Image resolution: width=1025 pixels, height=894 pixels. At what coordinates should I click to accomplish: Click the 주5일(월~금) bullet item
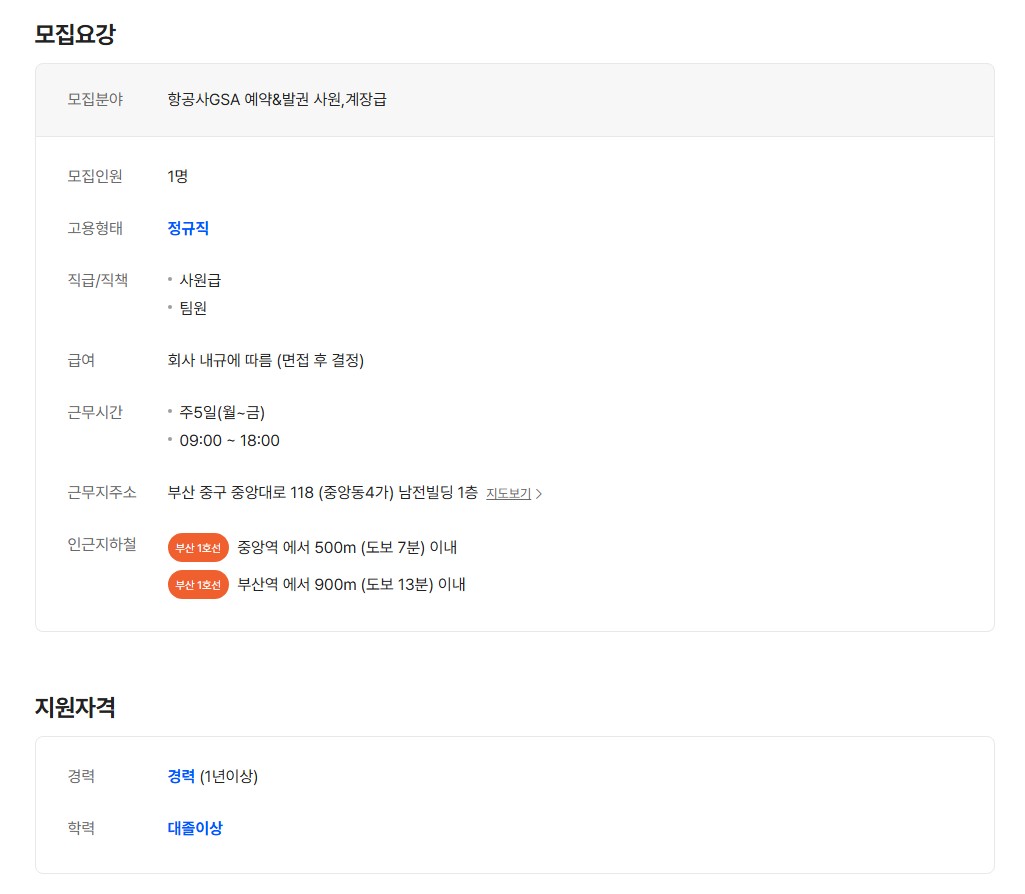(x=222, y=412)
